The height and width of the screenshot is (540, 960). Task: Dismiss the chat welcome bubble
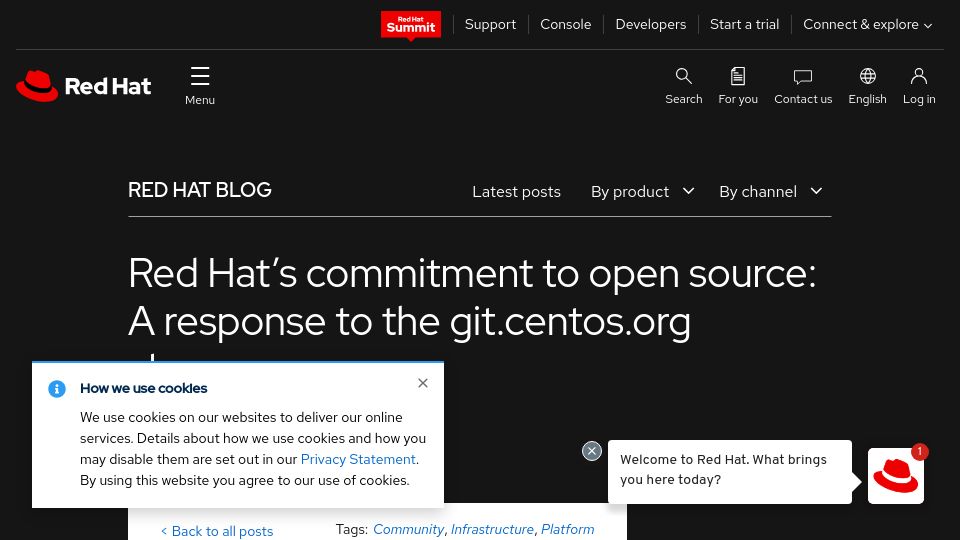coord(591,451)
